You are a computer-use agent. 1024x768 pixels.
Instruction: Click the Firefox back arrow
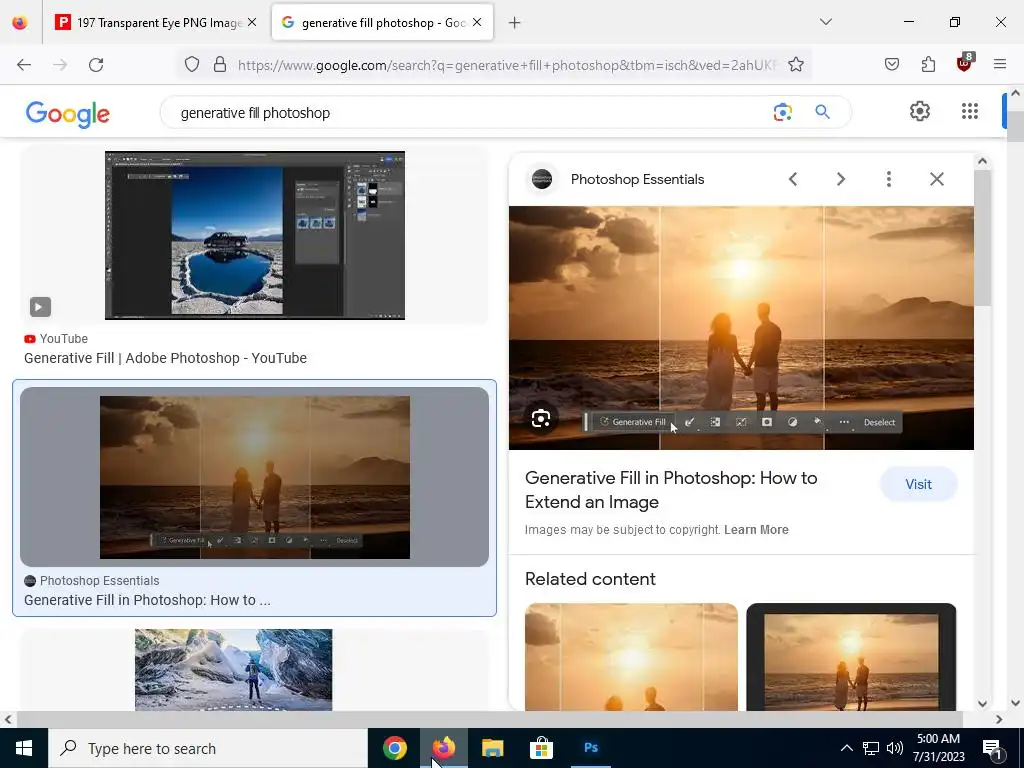pyautogui.click(x=24, y=65)
